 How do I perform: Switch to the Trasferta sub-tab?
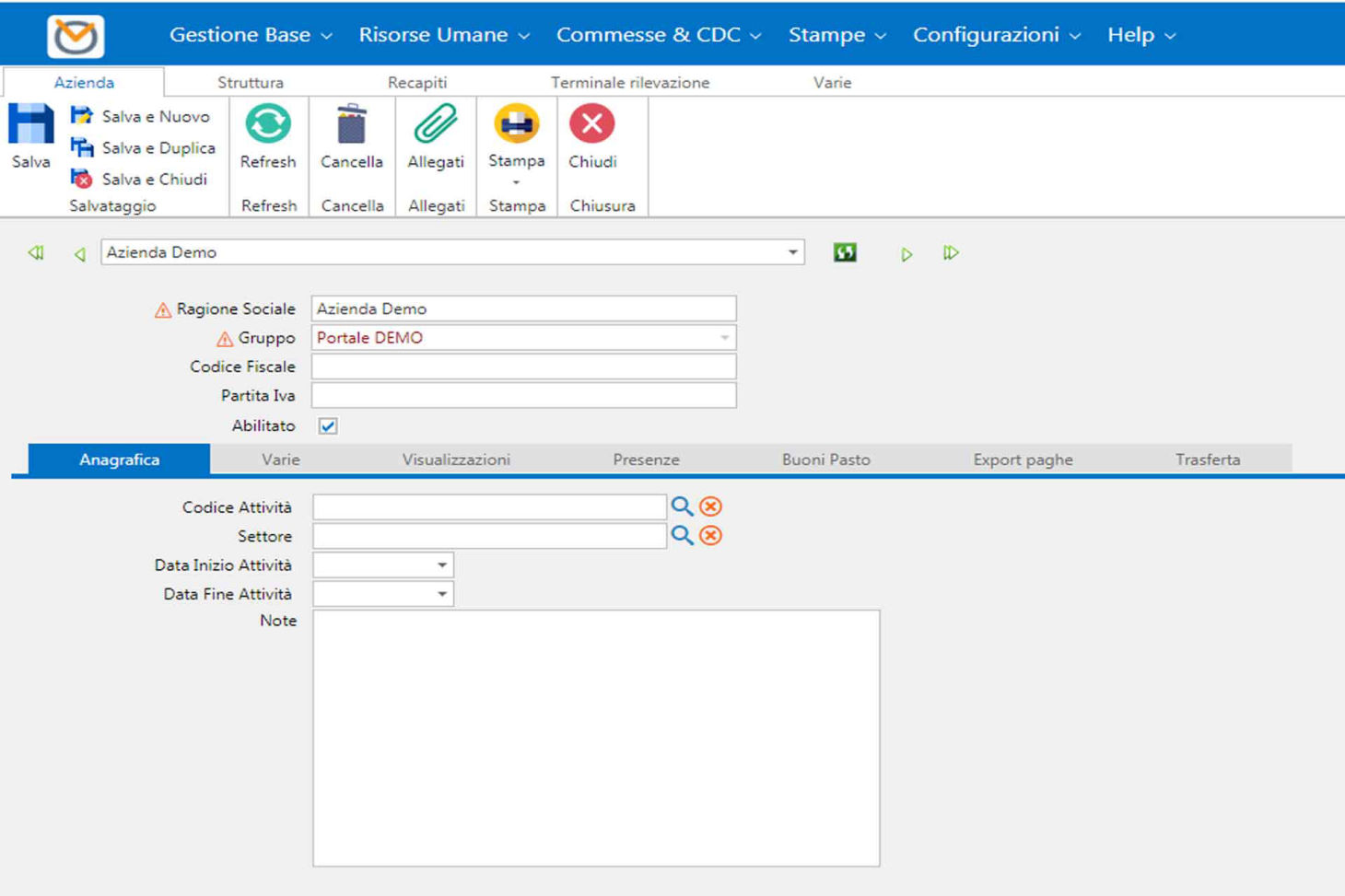1208,460
